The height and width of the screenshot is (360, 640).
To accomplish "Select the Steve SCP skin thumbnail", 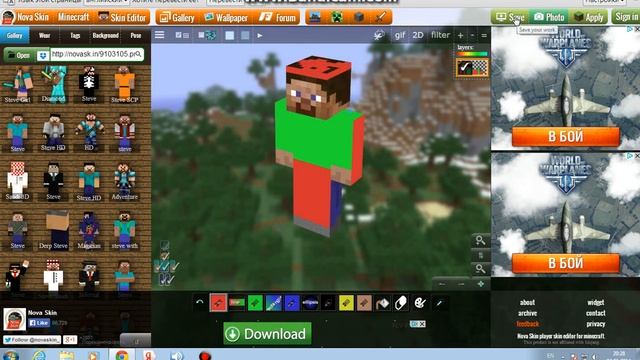I will pyautogui.click(x=124, y=85).
